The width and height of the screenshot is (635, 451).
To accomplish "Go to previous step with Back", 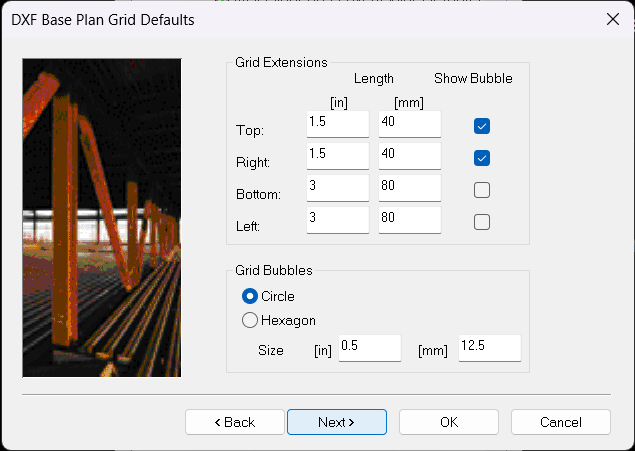I will tap(235, 422).
